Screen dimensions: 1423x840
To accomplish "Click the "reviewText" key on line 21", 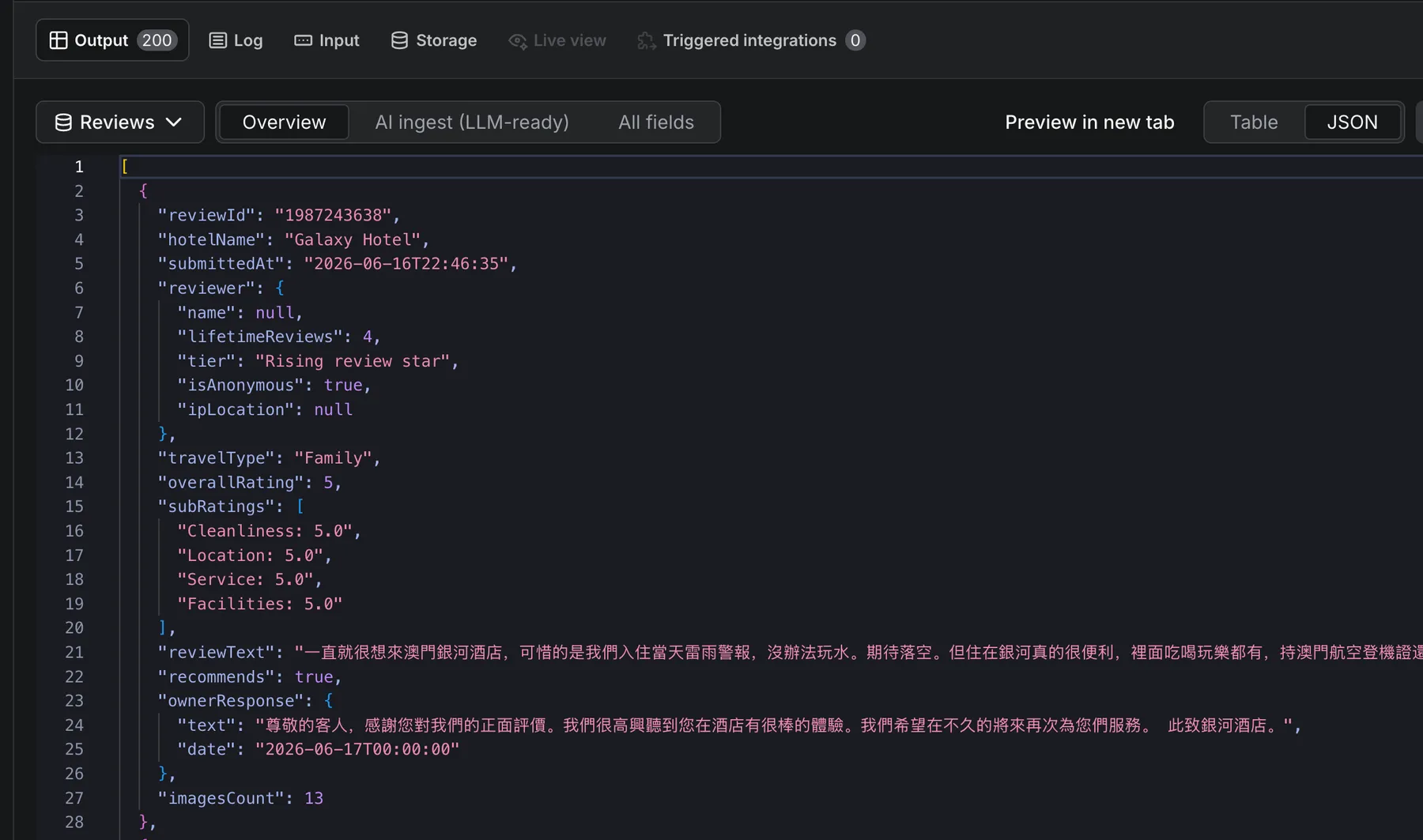I will pos(216,653).
